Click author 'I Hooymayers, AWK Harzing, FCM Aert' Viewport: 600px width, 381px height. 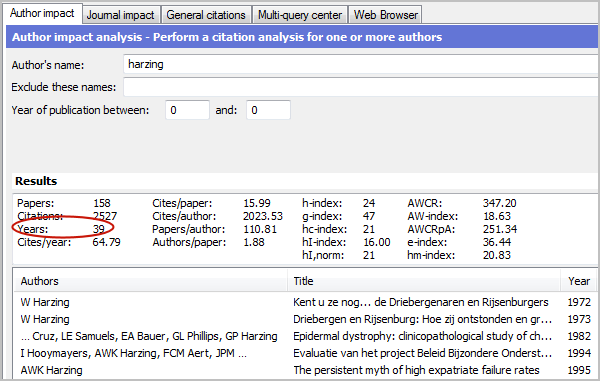tap(134, 353)
